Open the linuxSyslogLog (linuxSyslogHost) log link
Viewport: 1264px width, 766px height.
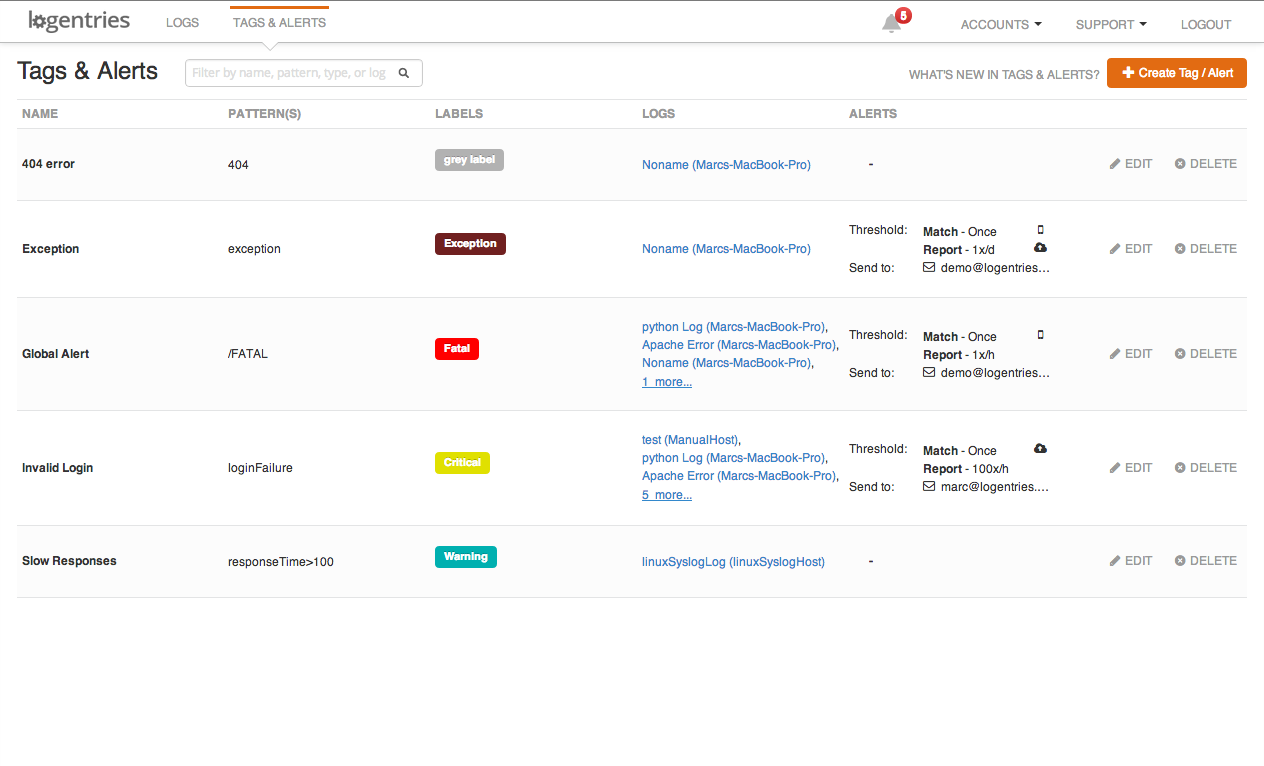click(x=733, y=562)
